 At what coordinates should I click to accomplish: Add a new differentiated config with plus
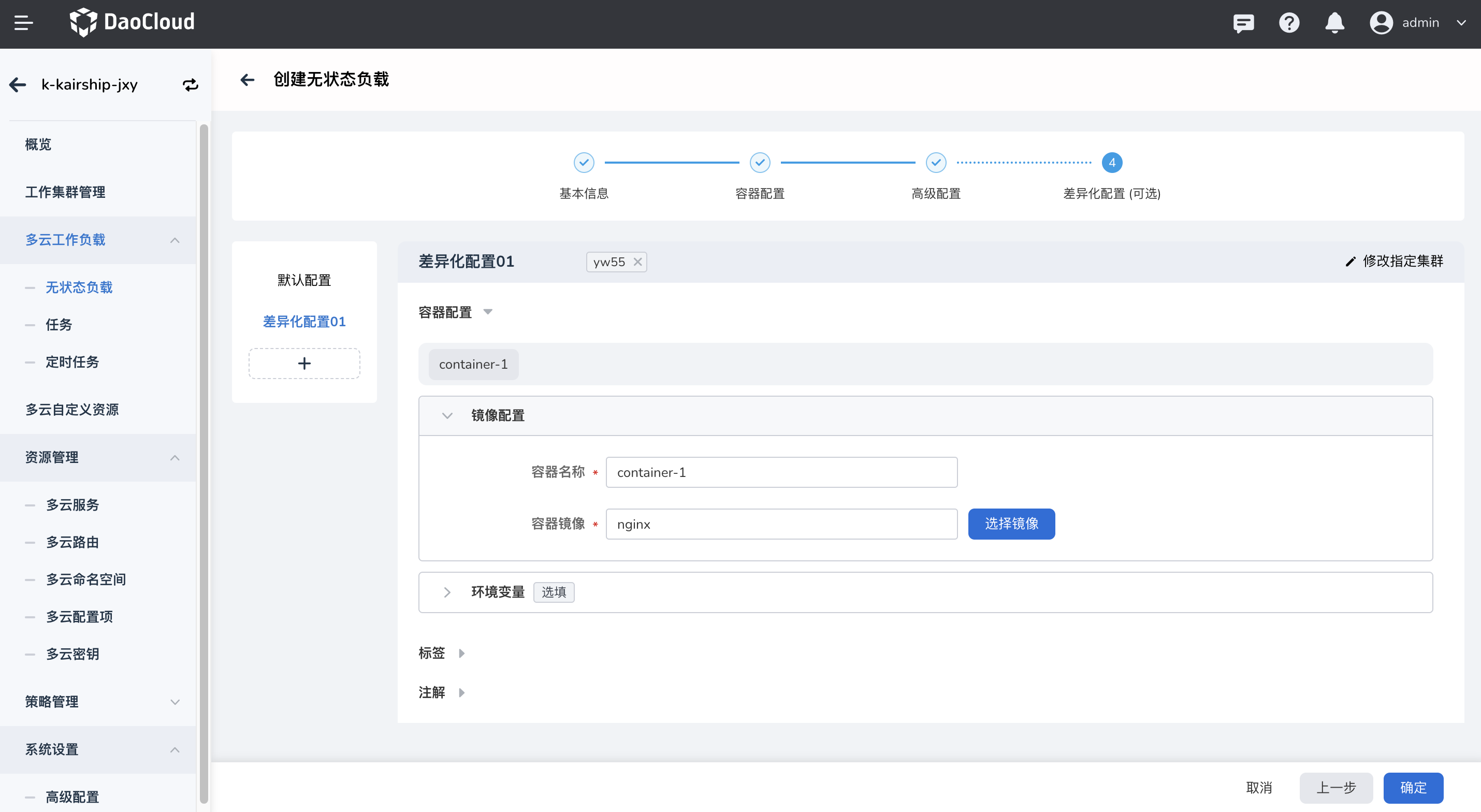[x=304, y=363]
